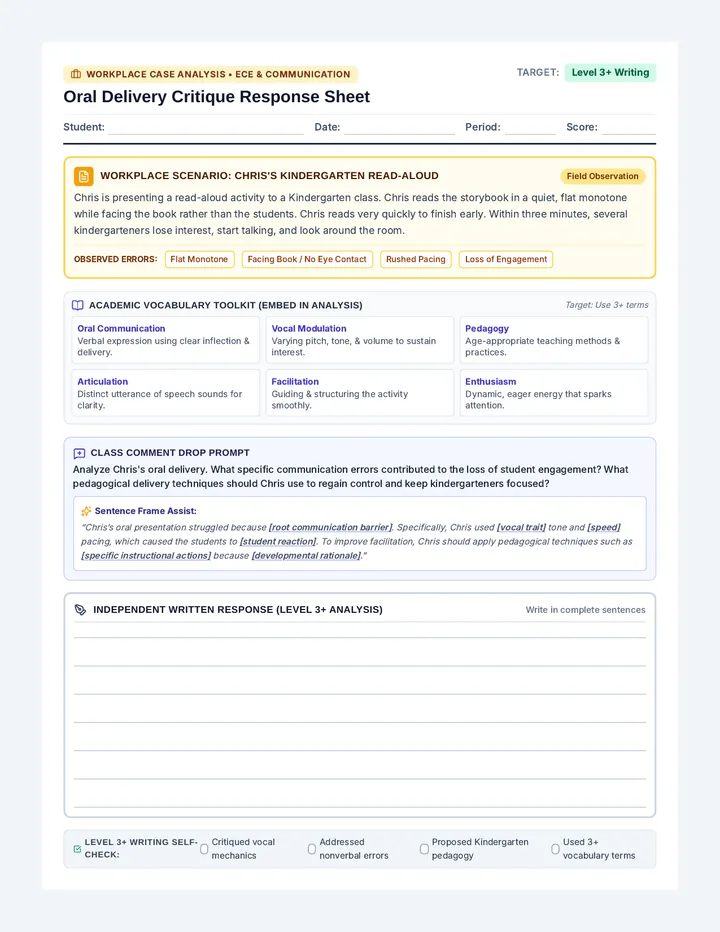Select the Rushed Pacing error tag
Screen dimensions: 720x932
[416, 260]
